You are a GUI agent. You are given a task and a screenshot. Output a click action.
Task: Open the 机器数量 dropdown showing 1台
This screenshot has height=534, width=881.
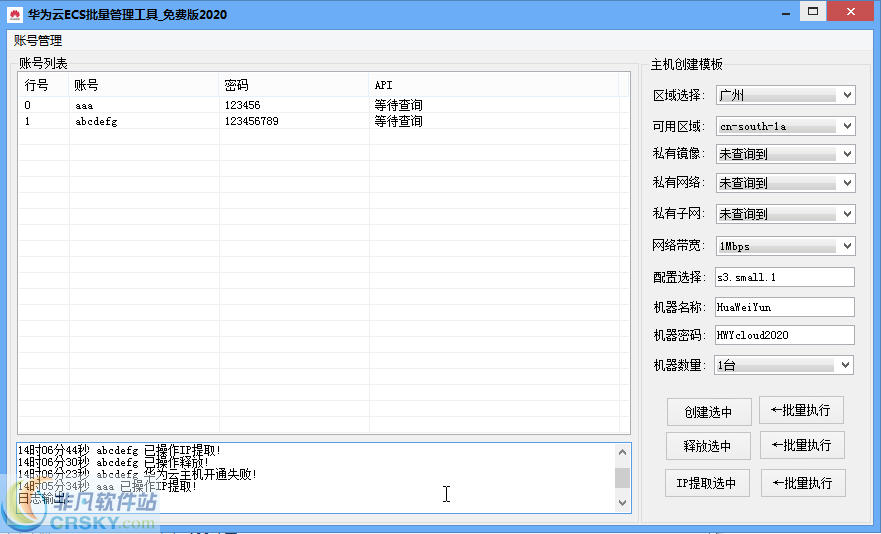[784, 365]
